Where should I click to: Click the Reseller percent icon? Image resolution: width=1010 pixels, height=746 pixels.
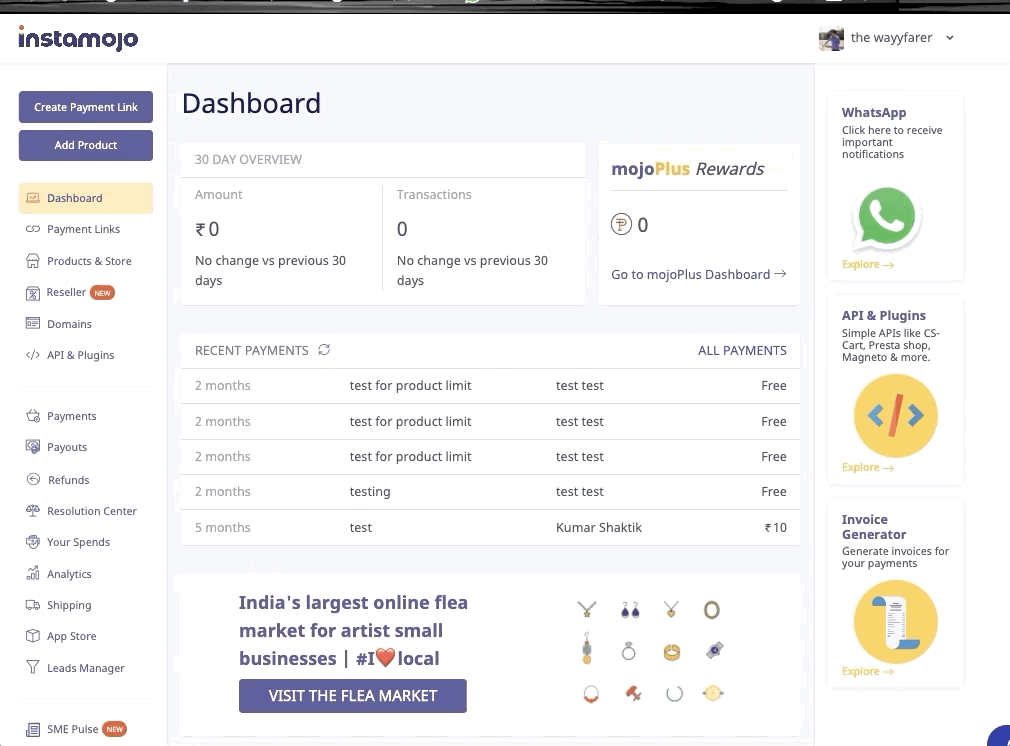(x=33, y=293)
